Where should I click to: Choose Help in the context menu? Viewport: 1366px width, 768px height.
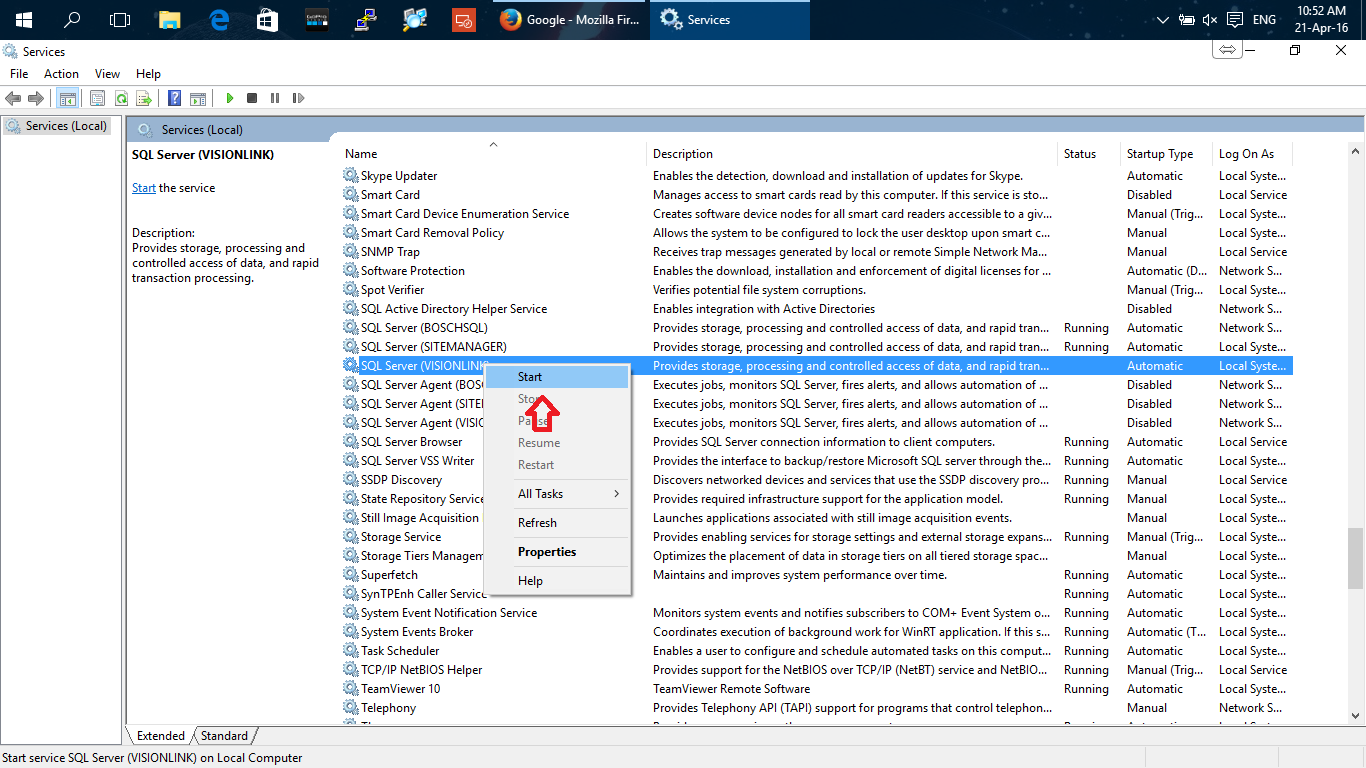pos(557,581)
